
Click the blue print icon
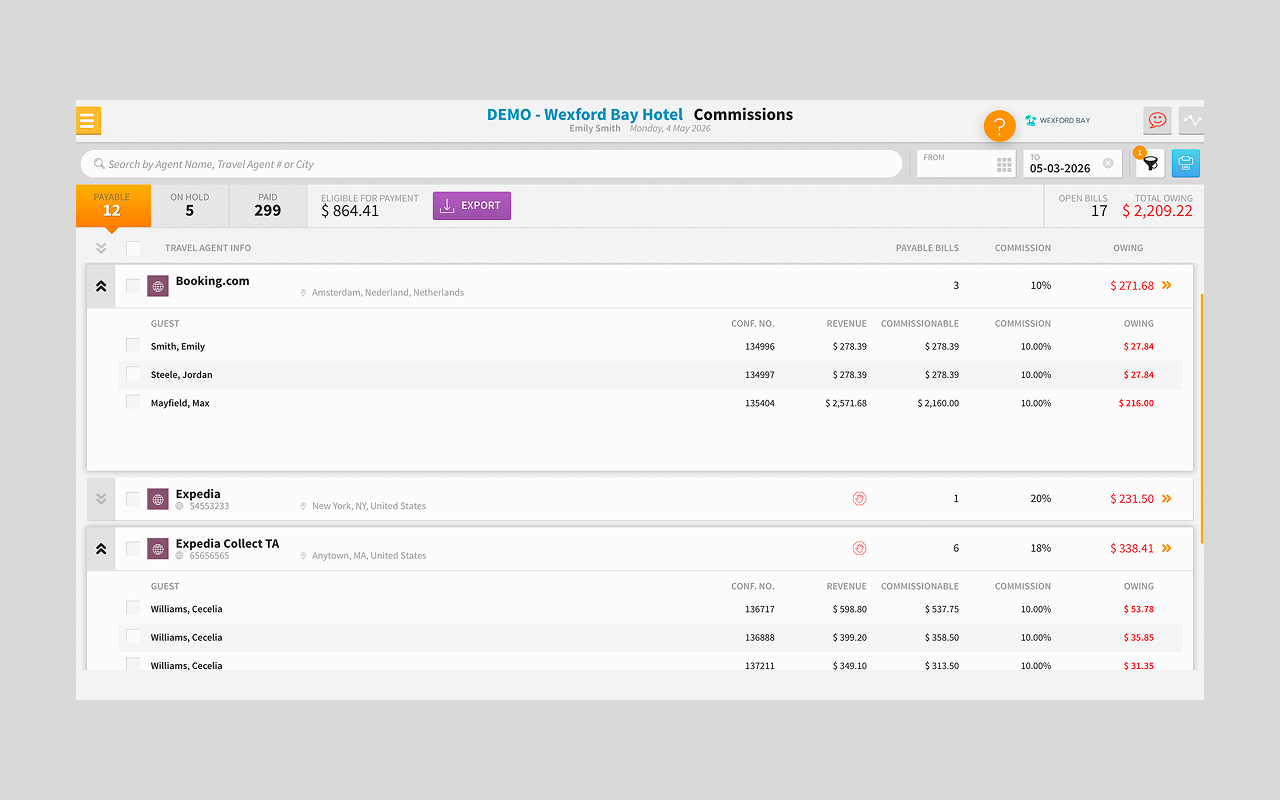1185,163
